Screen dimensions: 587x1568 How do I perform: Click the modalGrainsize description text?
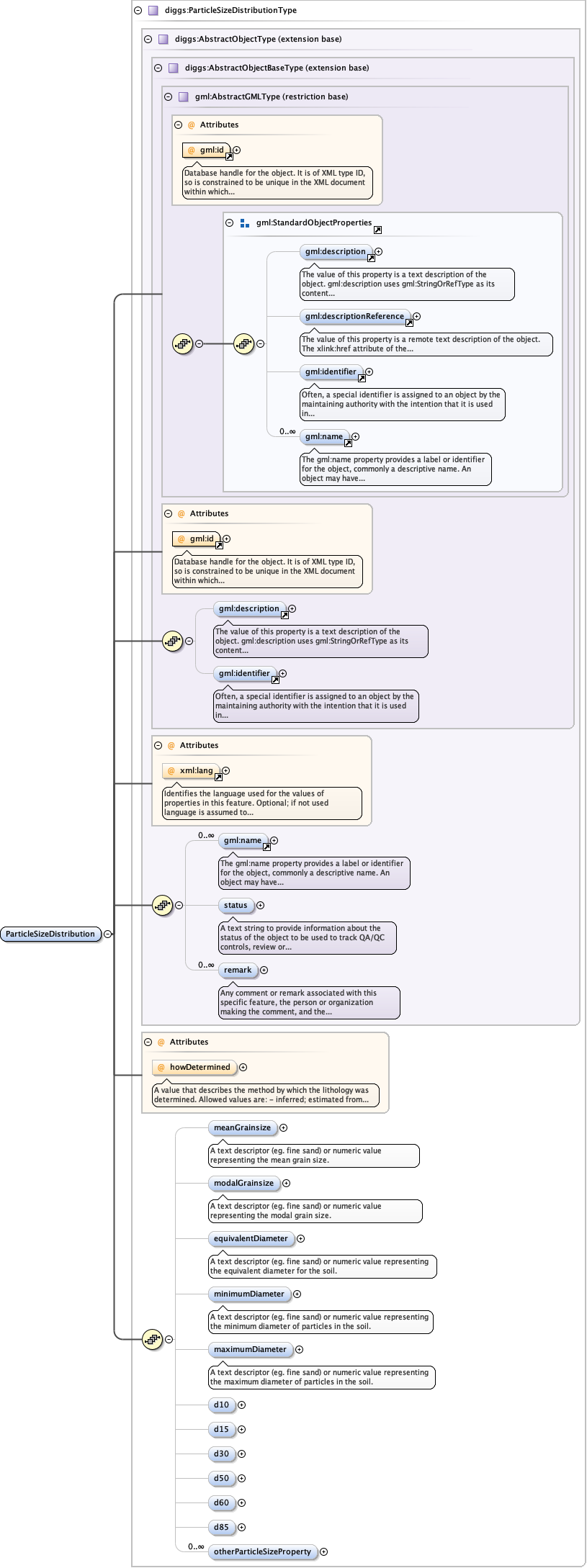[314, 1211]
